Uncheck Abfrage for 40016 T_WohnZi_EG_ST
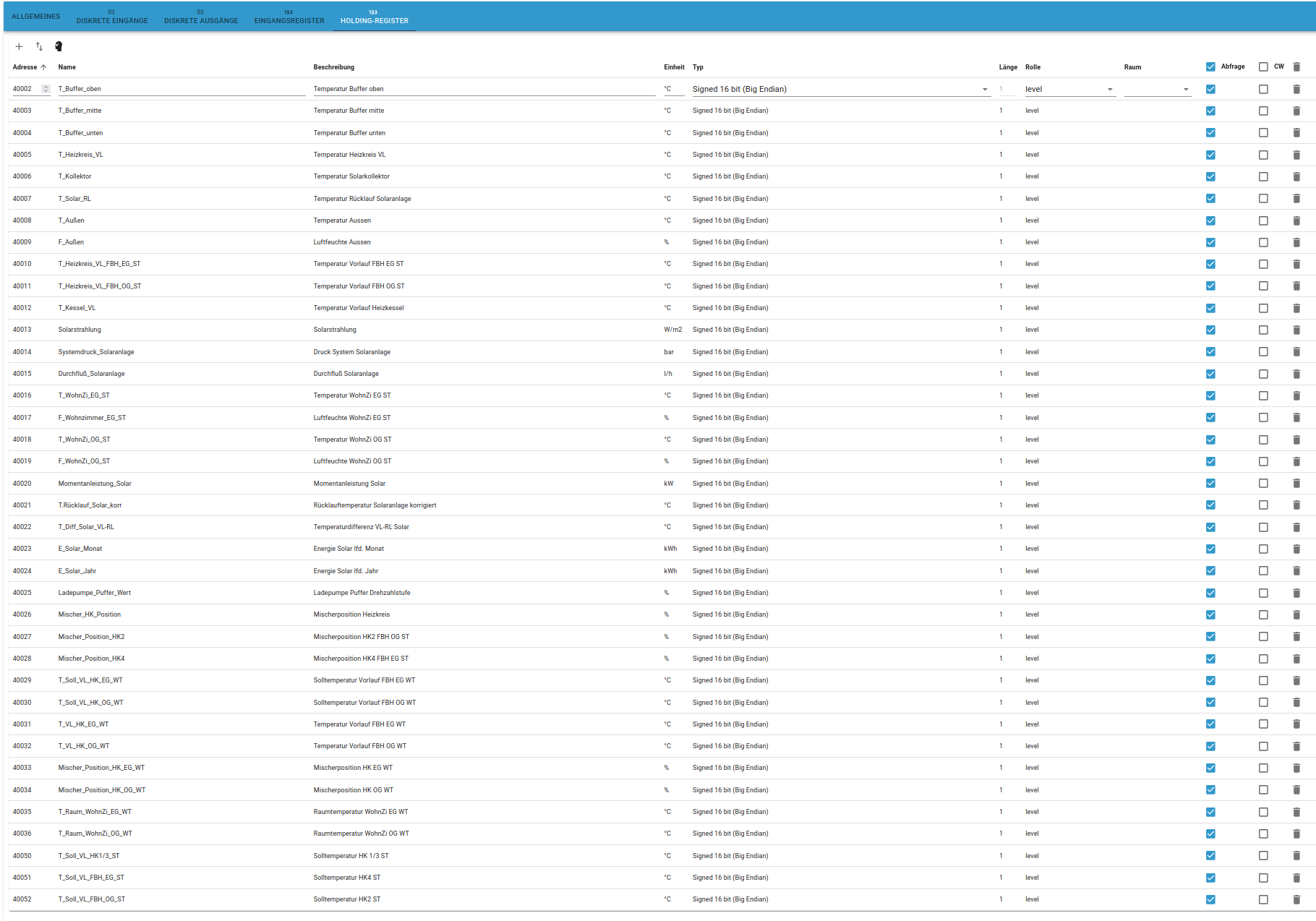1316x921 pixels. click(x=1210, y=396)
